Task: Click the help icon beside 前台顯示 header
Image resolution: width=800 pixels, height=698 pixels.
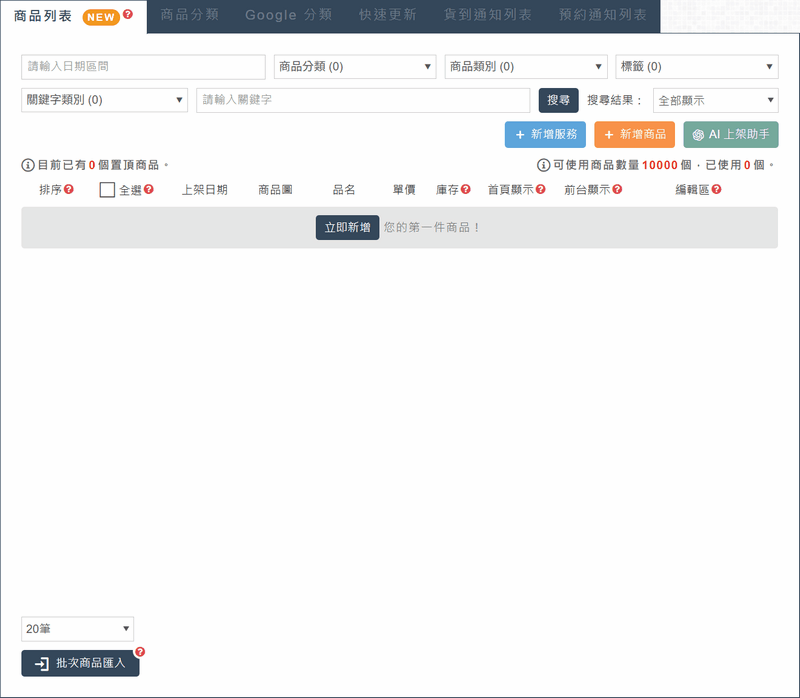Action: point(617,190)
